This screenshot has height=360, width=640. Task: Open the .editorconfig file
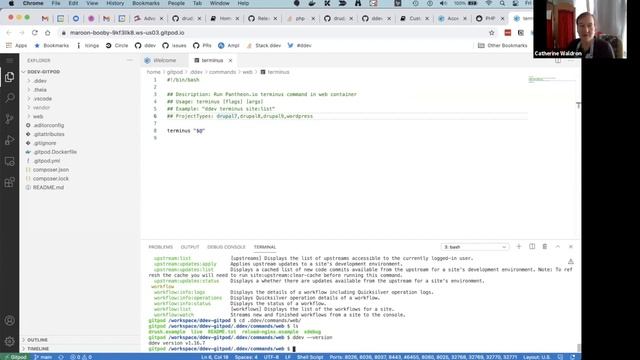click(x=49, y=125)
